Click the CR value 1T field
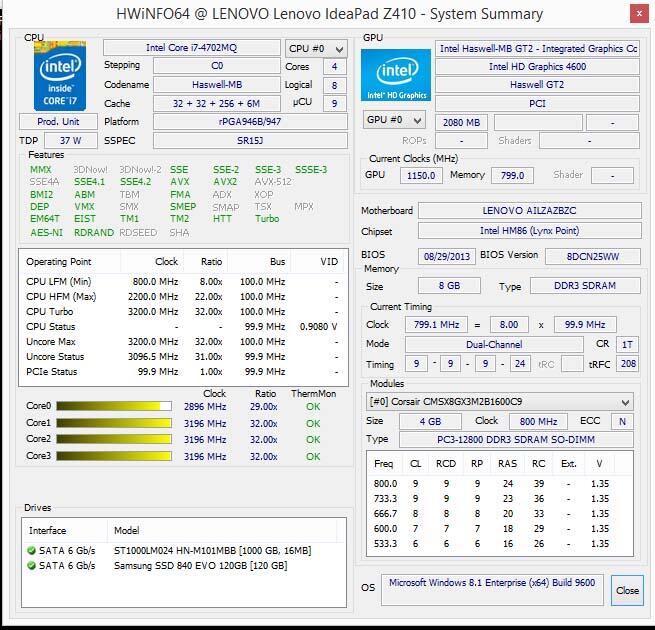 point(627,345)
